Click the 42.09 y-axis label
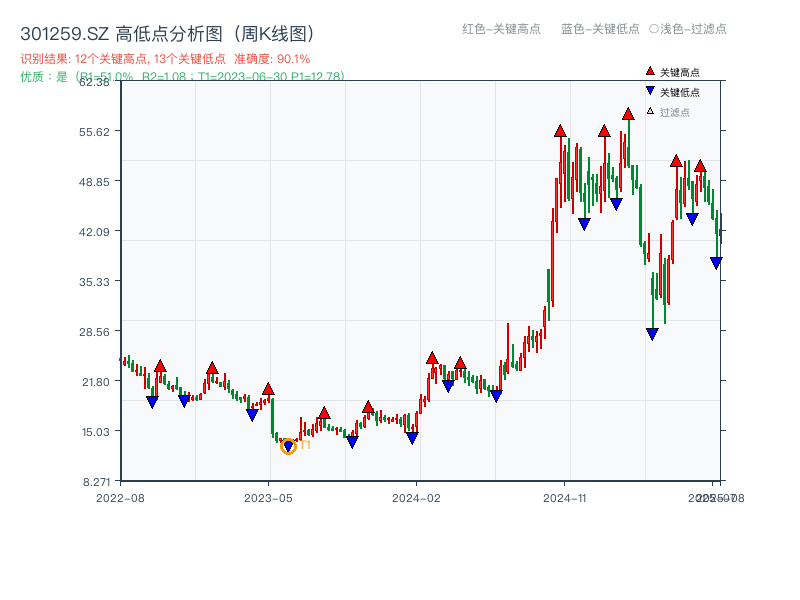This screenshot has height=600, width=800. (x=94, y=232)
